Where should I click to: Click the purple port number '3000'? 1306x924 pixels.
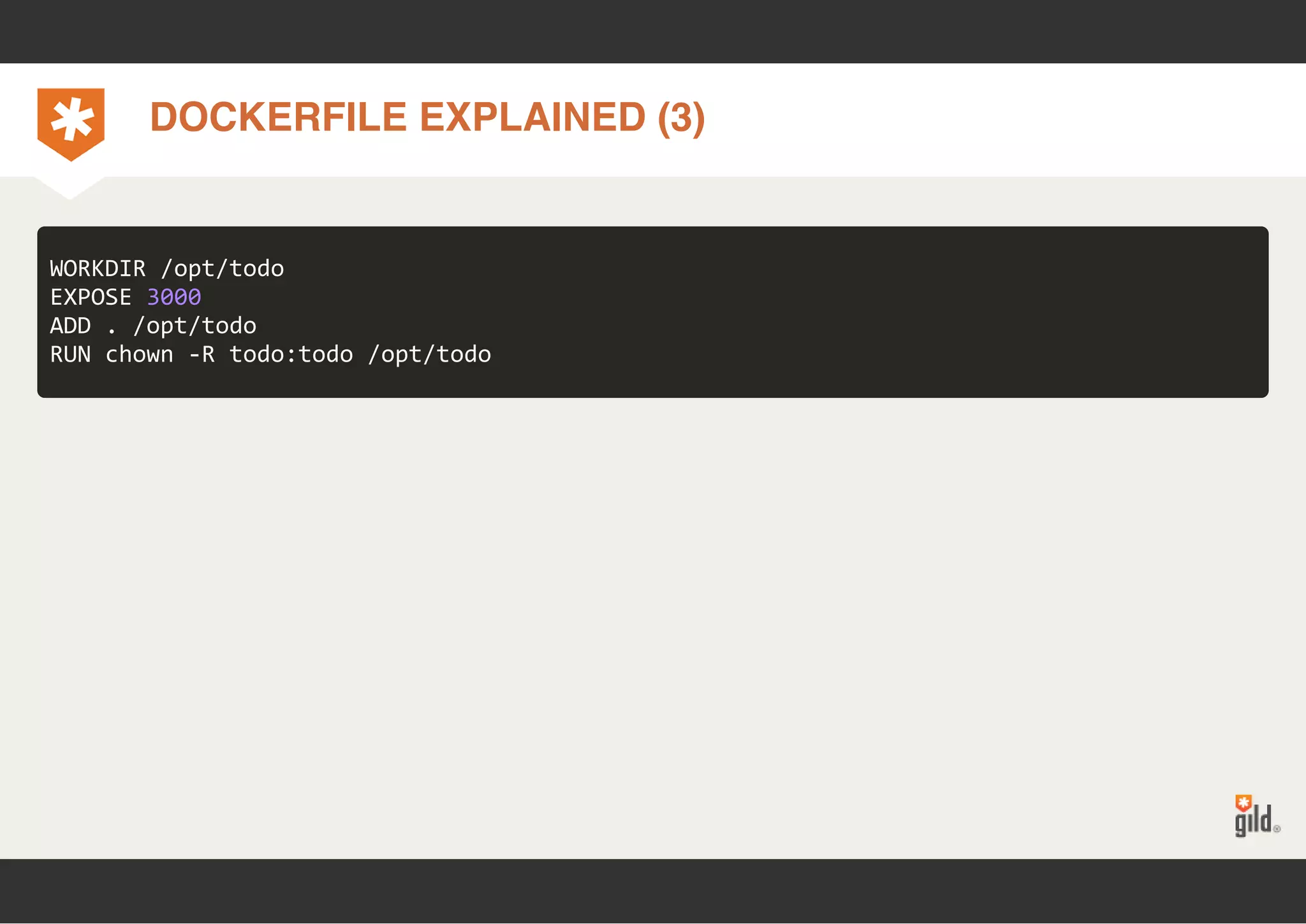tap(174, 297)
